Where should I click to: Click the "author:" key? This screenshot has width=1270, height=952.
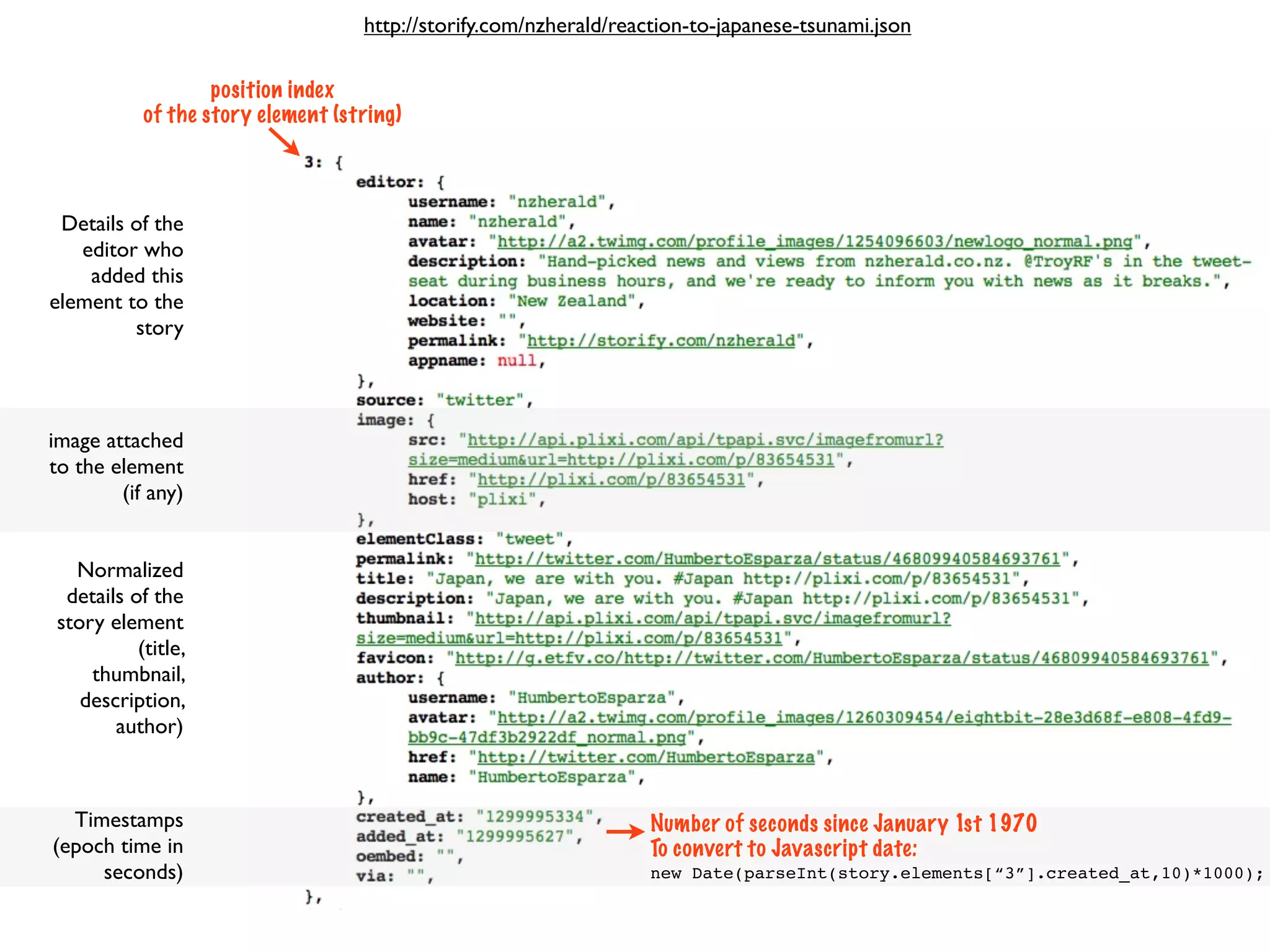(390, 677)
